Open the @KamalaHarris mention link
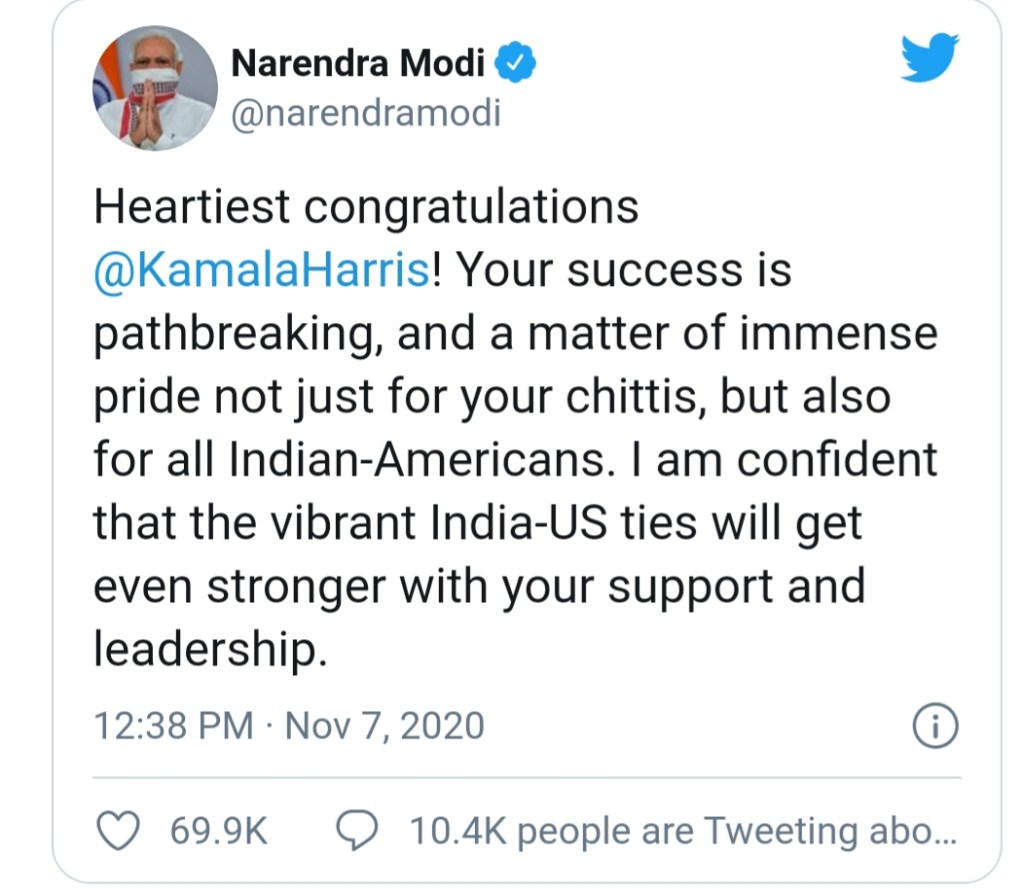Image resolution: width=1024 pixels, height=889 pixels. click(x=262, y=271)
